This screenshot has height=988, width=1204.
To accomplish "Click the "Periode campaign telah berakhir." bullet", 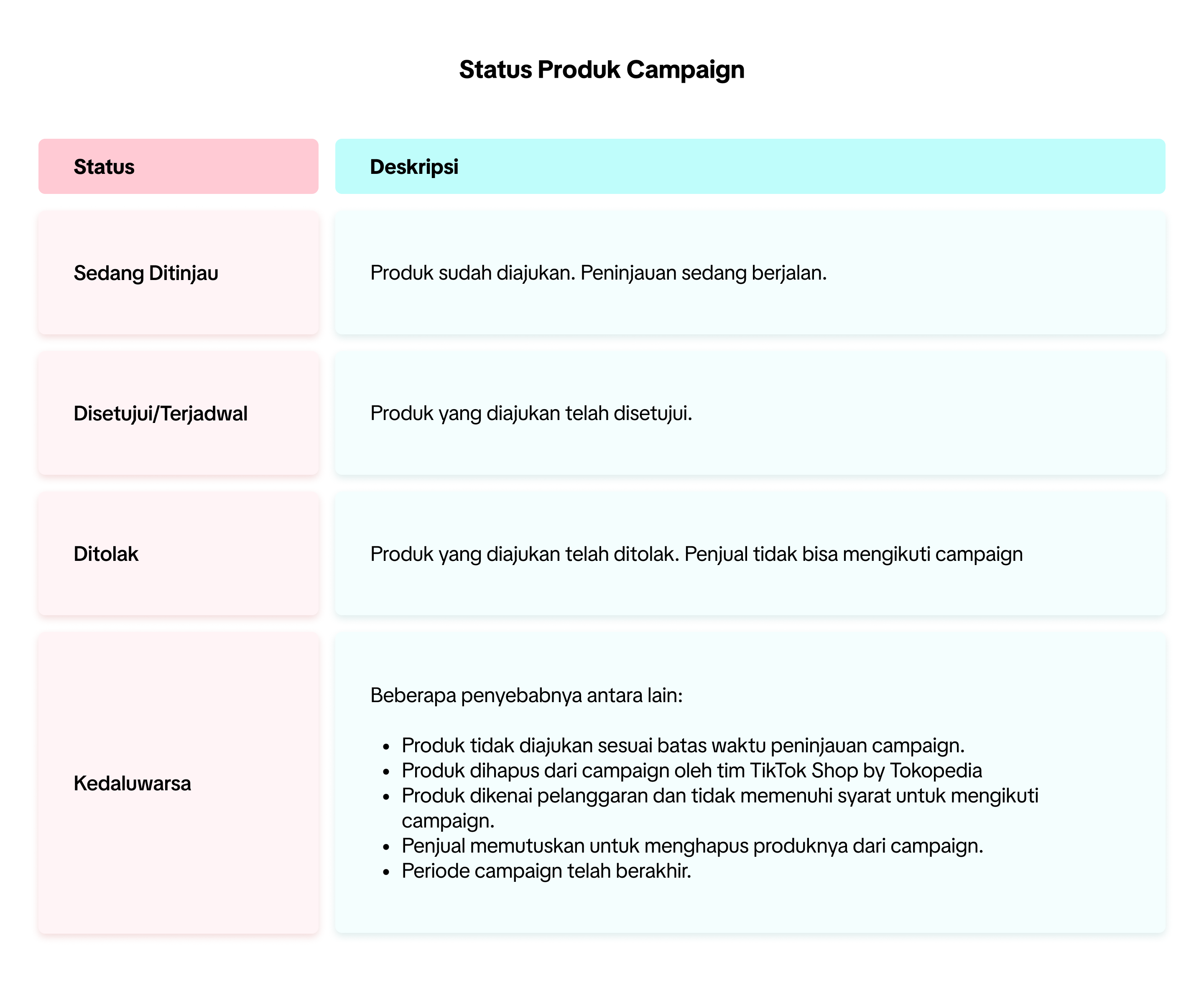I will [x=546, y=871].
